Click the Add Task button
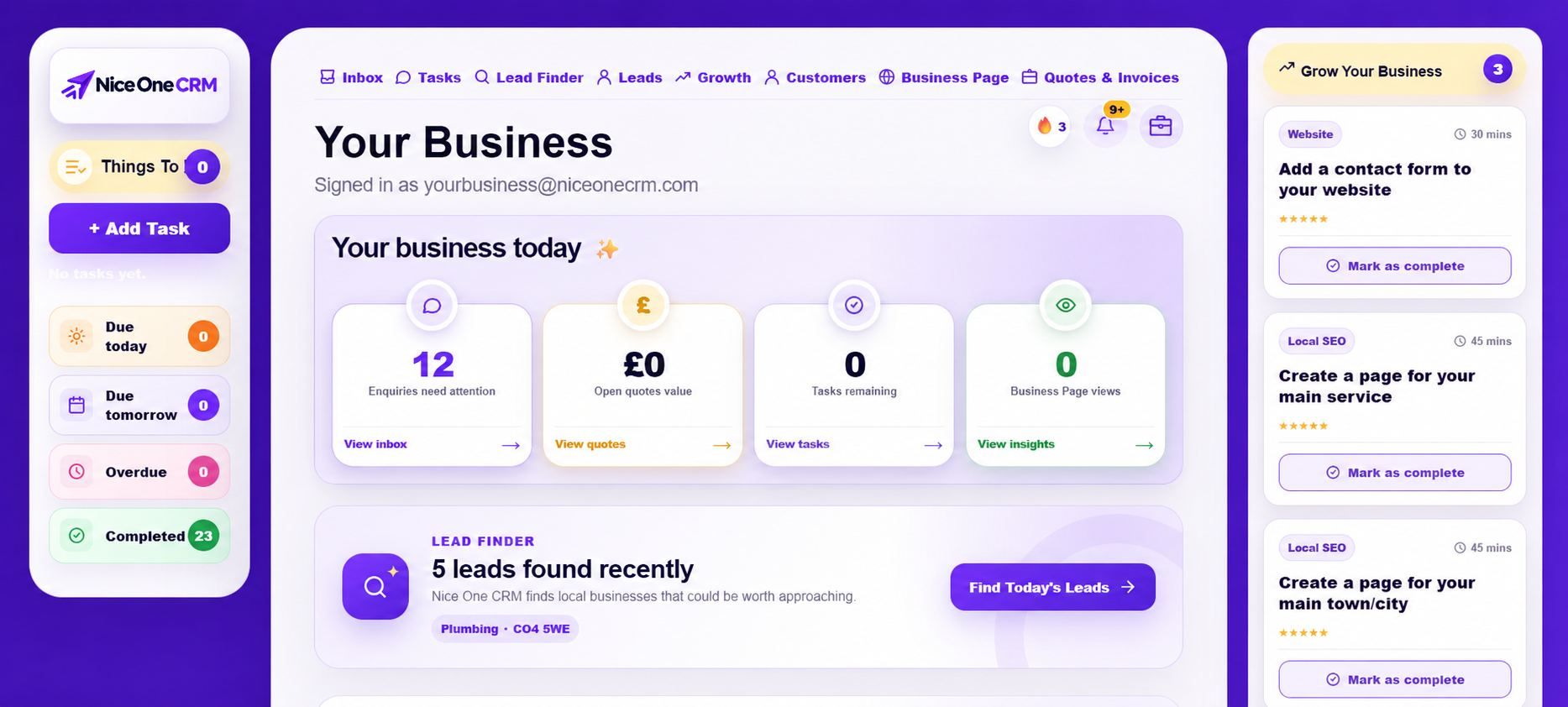Image resolution: width=1568 pixels, height=707 pixels. (139, 228)
